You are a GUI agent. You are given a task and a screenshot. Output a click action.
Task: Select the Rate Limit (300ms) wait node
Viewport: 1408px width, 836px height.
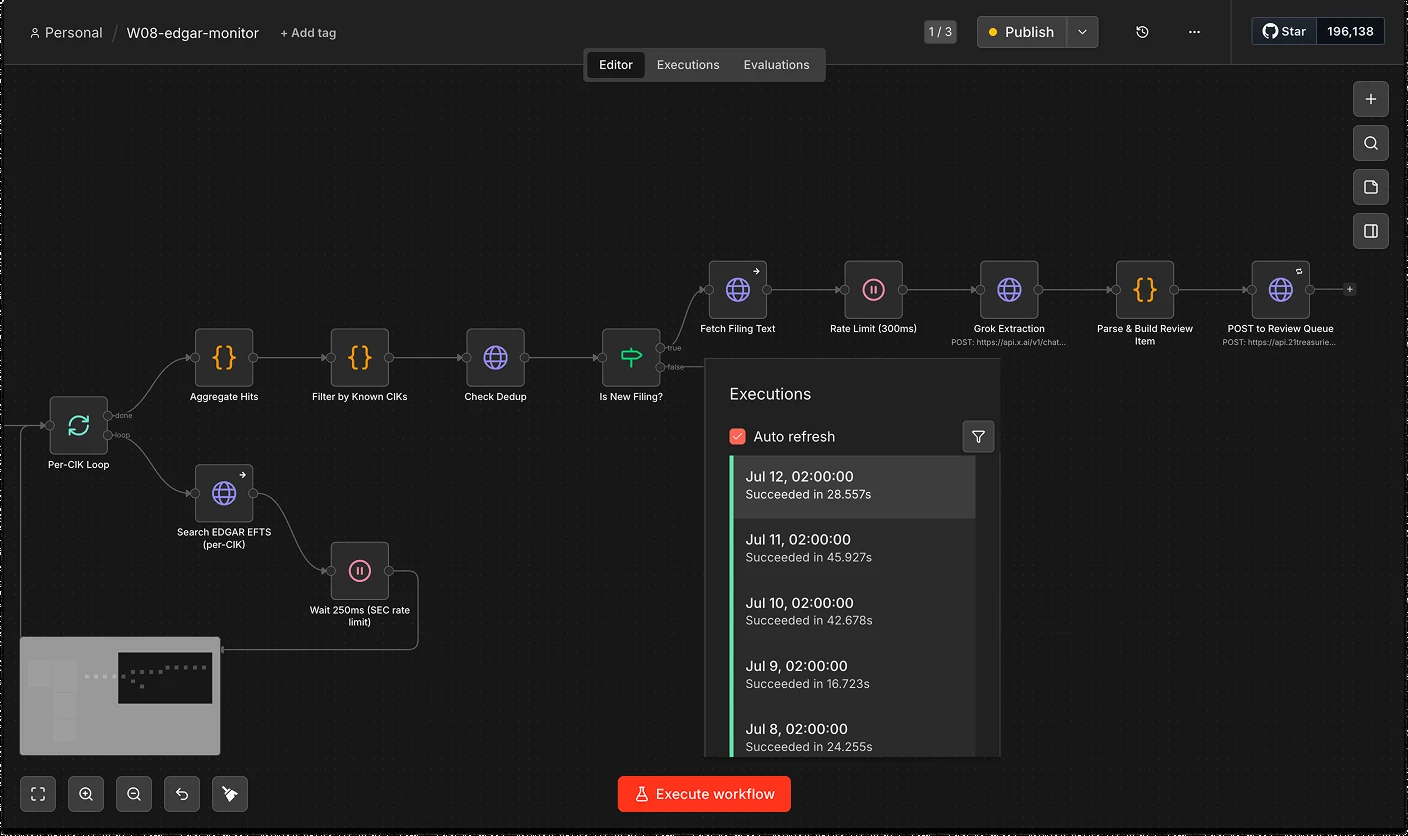(873, 290)
